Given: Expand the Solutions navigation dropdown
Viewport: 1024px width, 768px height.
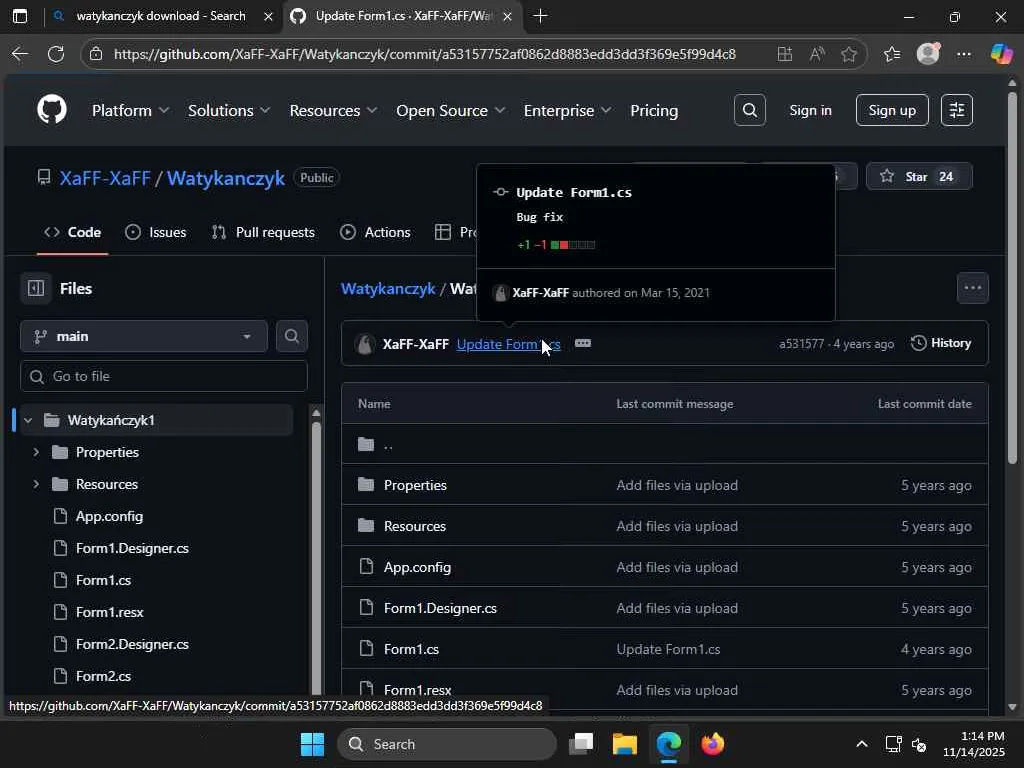Looking at the screenshot, I should point(229,110).
